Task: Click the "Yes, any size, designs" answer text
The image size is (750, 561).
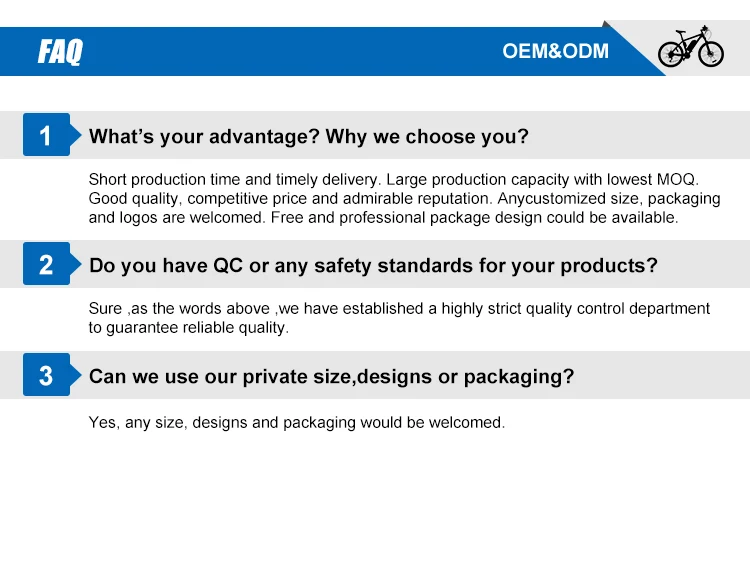Action: 297,423
